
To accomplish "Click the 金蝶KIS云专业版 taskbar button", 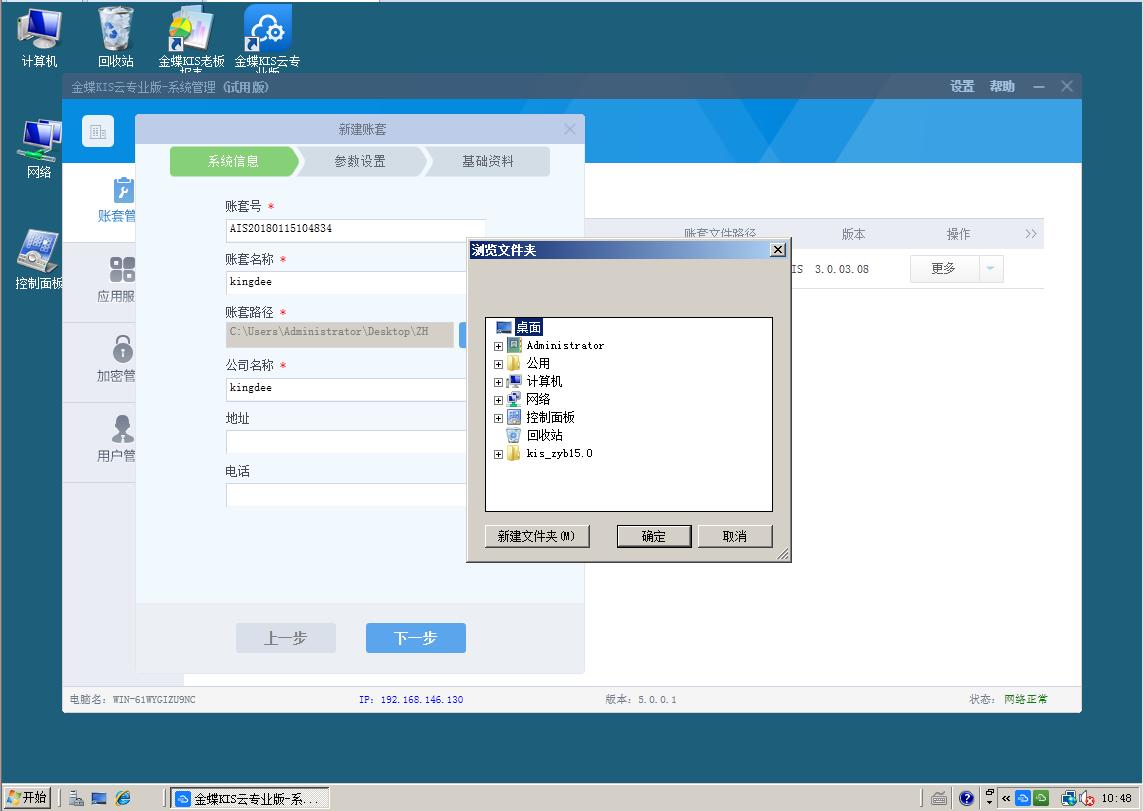I will click(250, 799).
